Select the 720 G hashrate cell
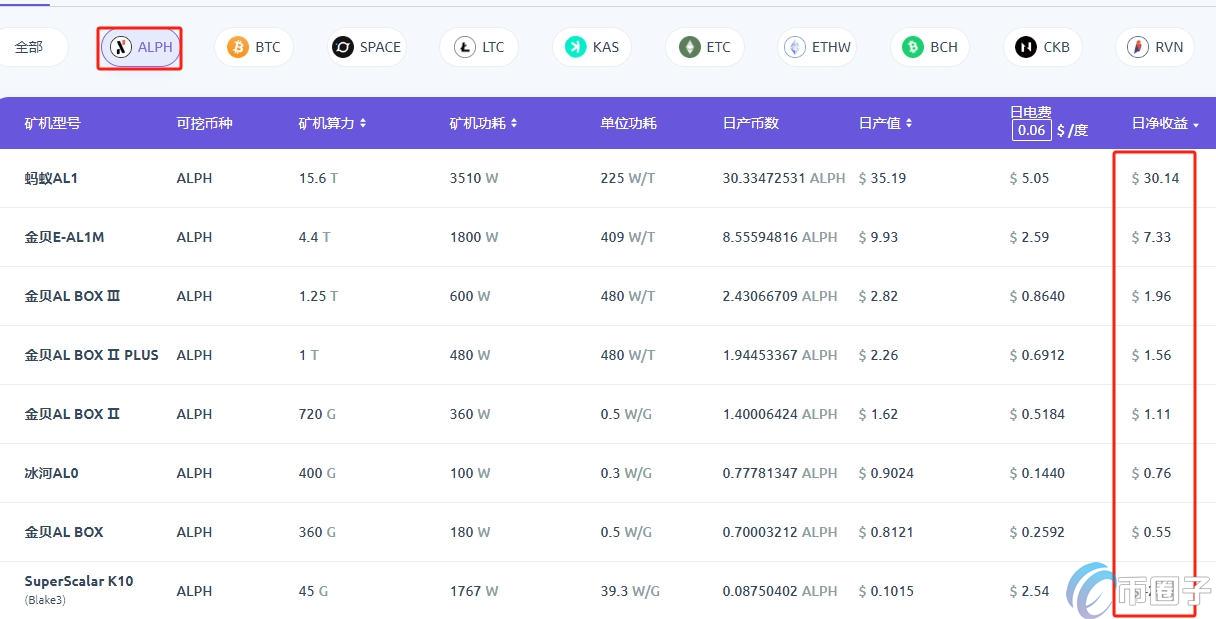This screenshot has width=1216, height=619. pyautogui.click(x=317, y=414)
